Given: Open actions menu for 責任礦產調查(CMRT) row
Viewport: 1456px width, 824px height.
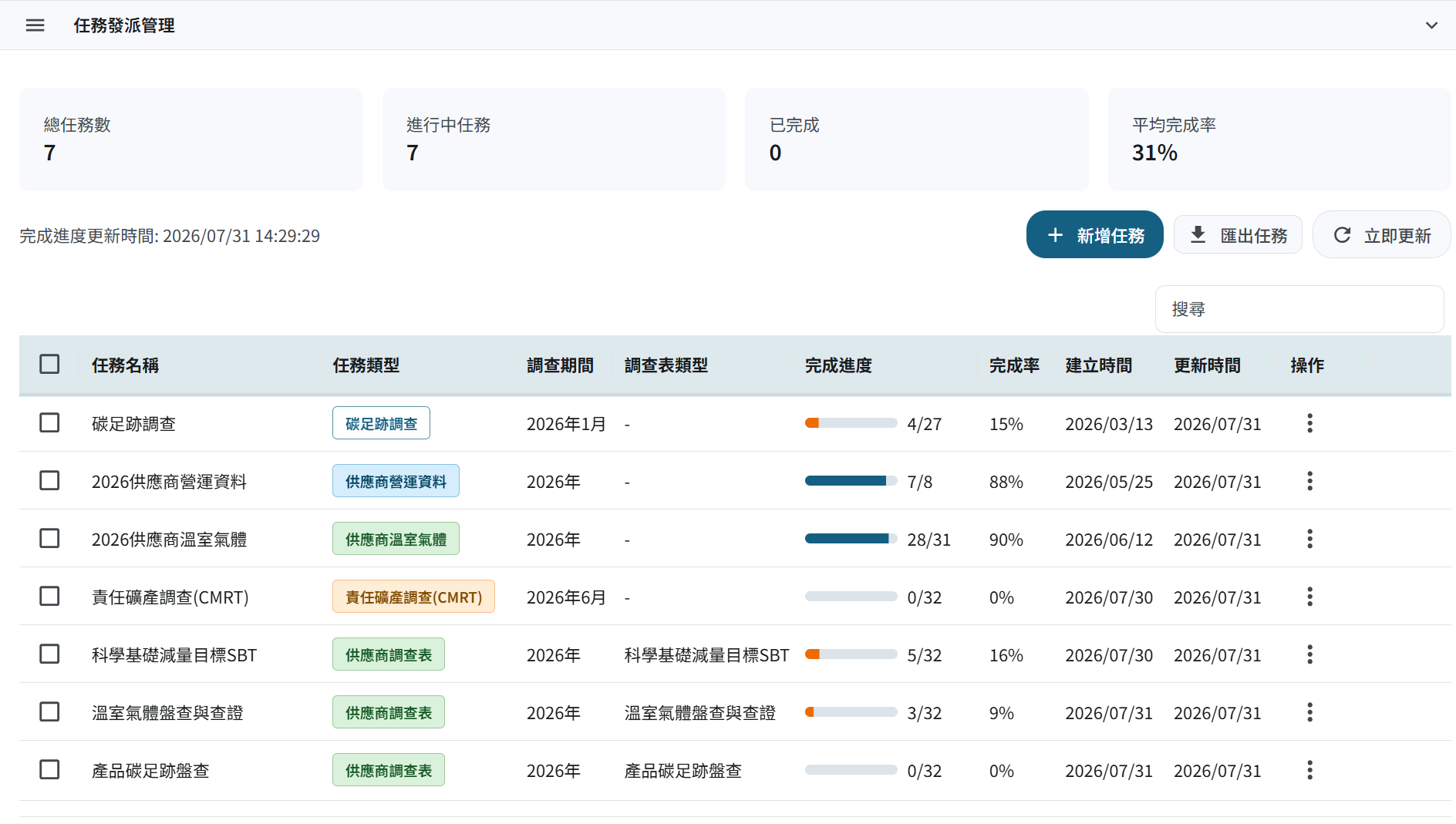Looking at the screenshot, I should tap(1309, 597).
